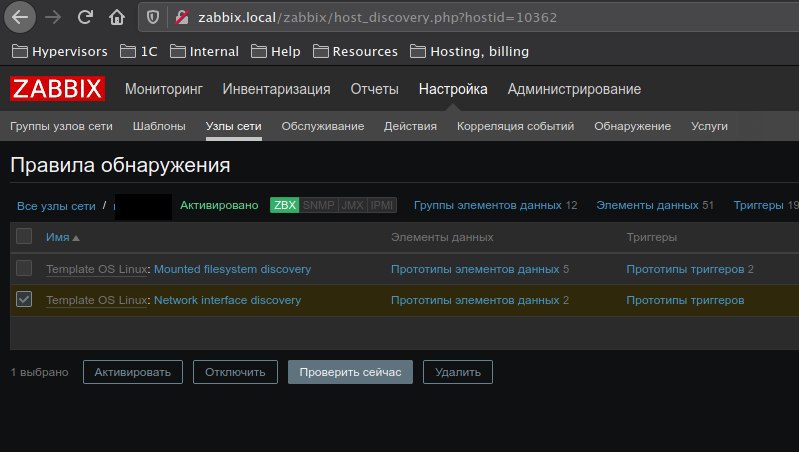Click the SNMP availability indicator
This screenshot has height=452, width=799.
coord(318,205)
